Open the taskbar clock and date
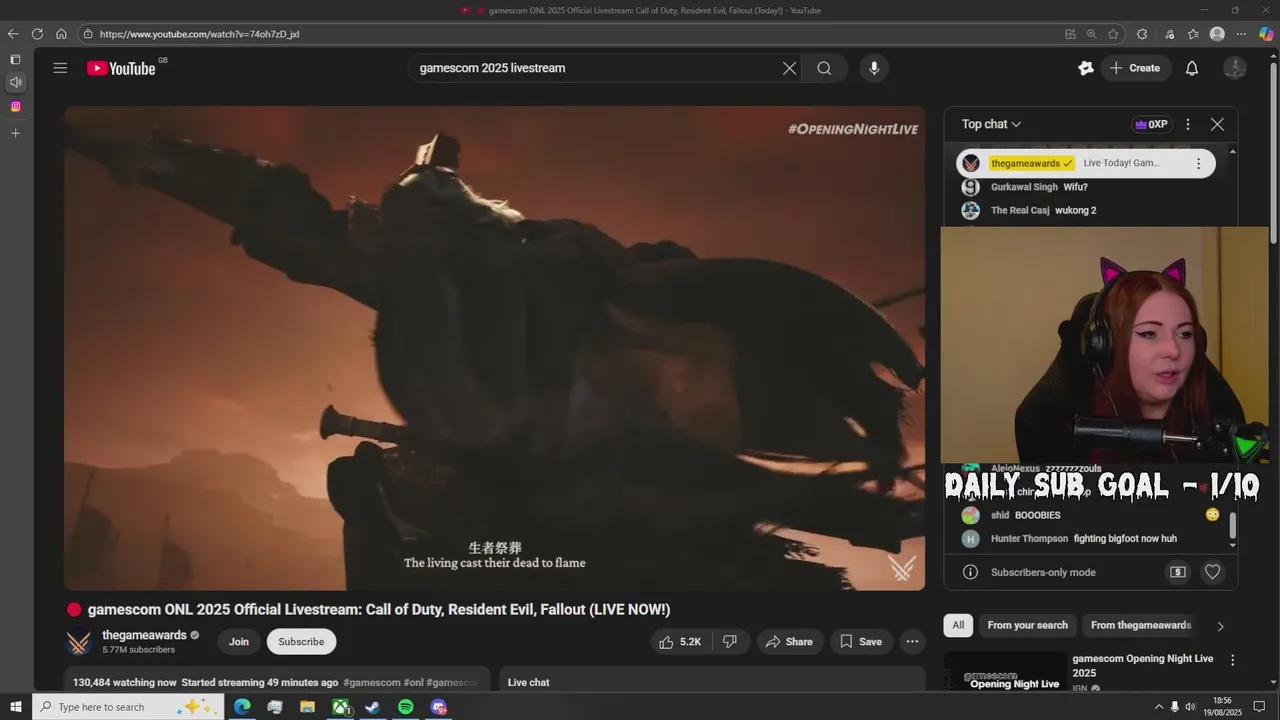1280x720 pixels. 1222,707
